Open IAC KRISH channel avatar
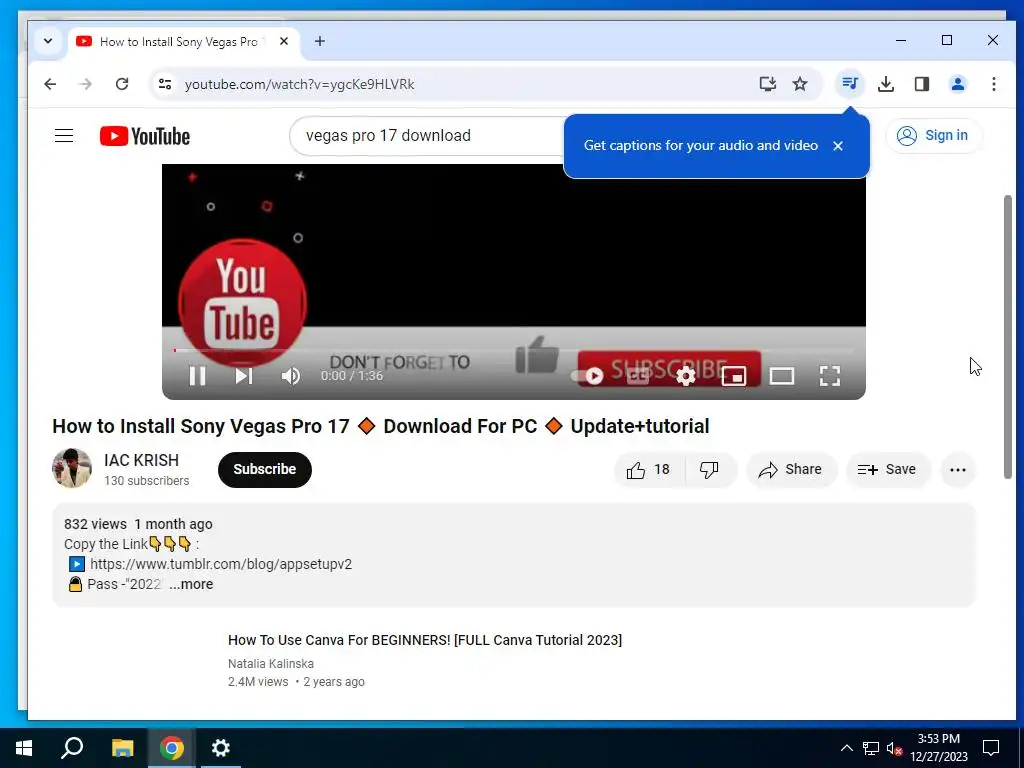This screenshot has height=768, width=1024. 72,468
